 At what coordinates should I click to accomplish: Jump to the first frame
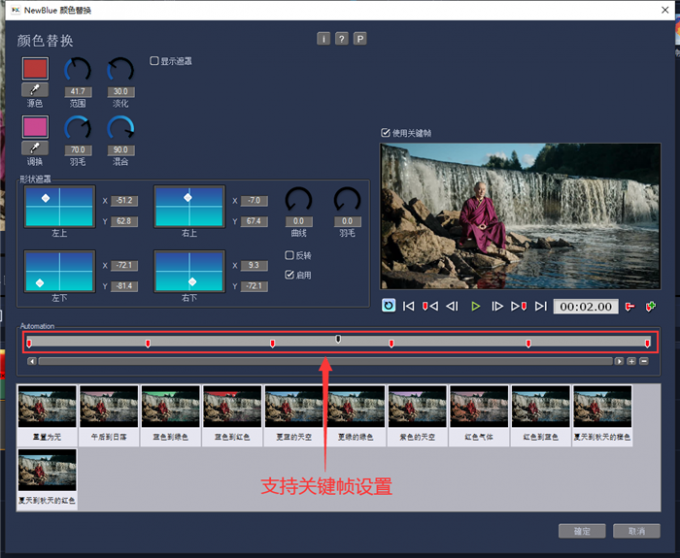point(409,306)
